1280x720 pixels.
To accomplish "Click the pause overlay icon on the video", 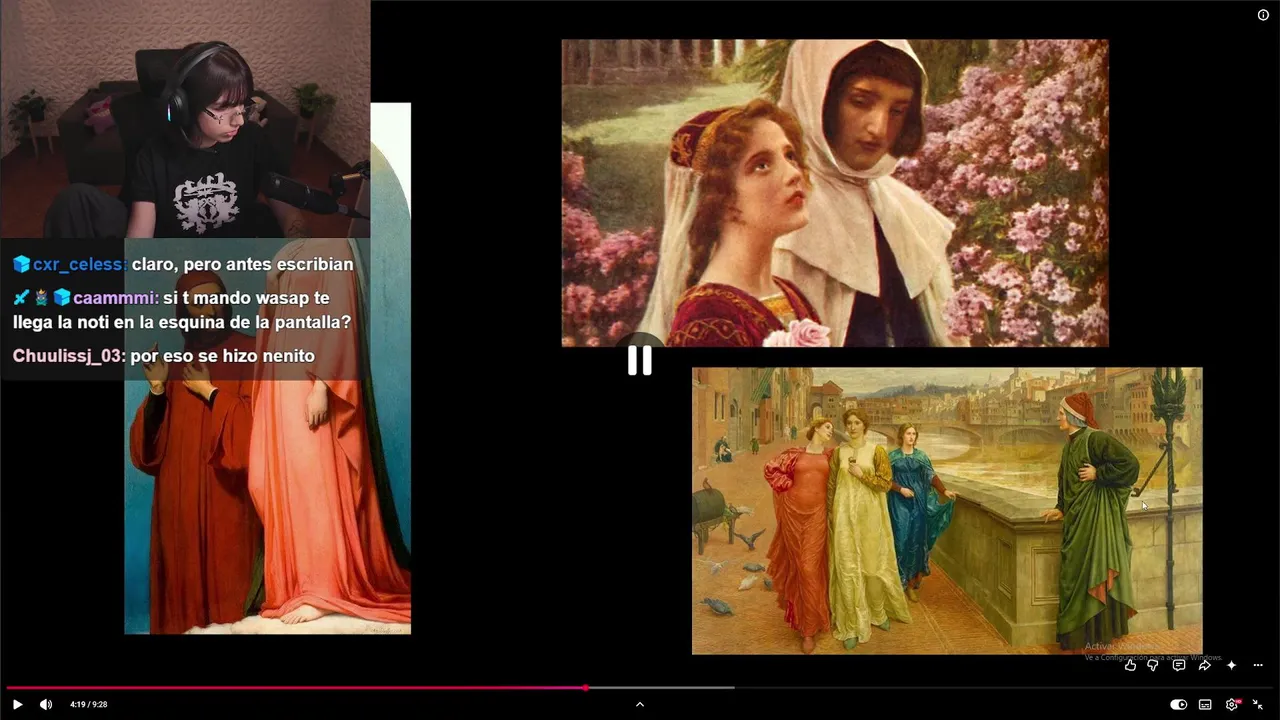I will [640, 360].
